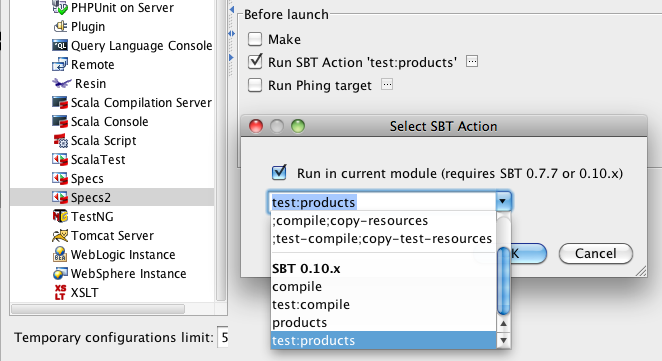Toggle Run in current module checkbox
Viewport: 662px width, 361px height.
tap(279, 172)
